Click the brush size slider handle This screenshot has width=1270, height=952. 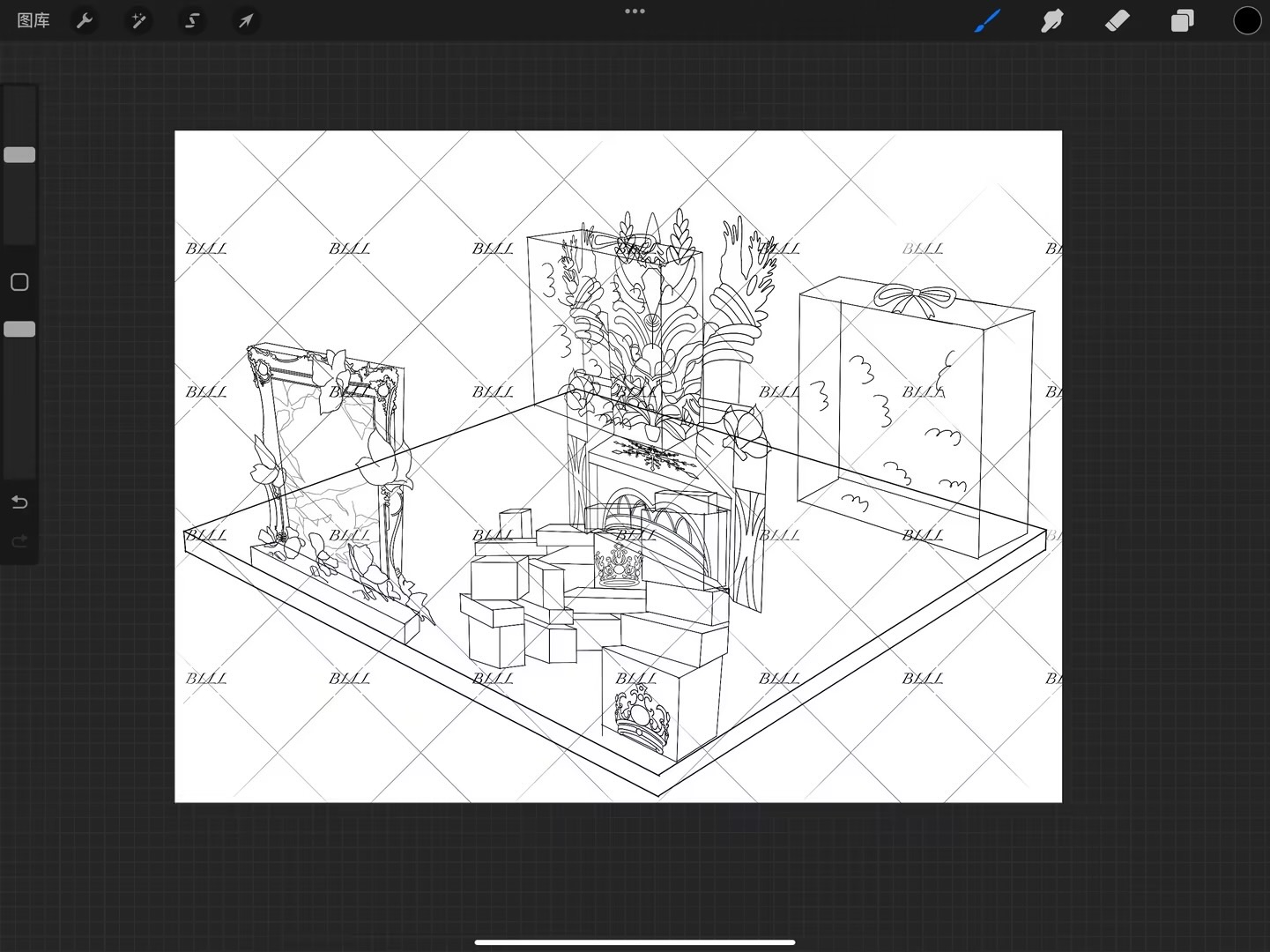coord(19,155)
